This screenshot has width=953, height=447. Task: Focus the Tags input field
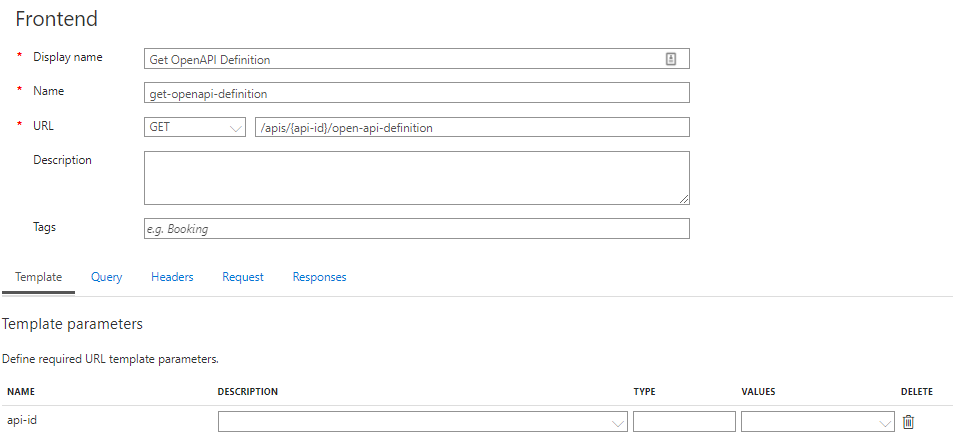(x=417, y=229)
